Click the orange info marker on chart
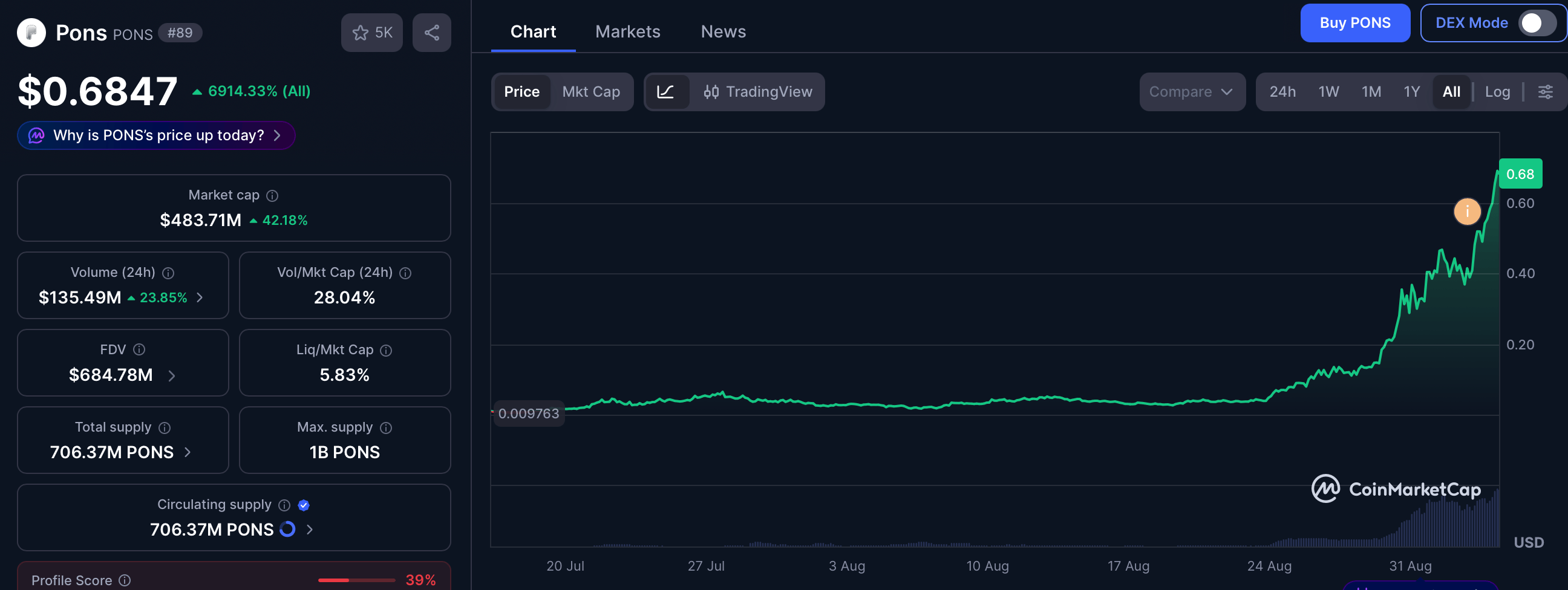 [1467, 212]
